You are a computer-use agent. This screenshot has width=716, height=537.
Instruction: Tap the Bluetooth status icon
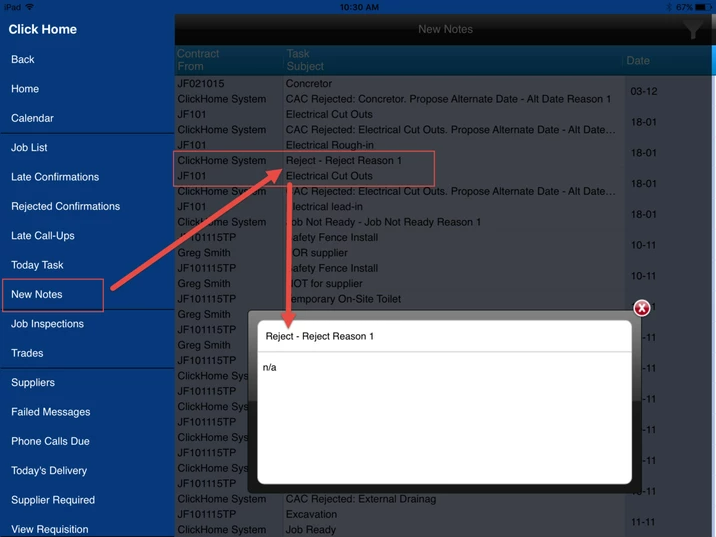[x=669, y=7]
